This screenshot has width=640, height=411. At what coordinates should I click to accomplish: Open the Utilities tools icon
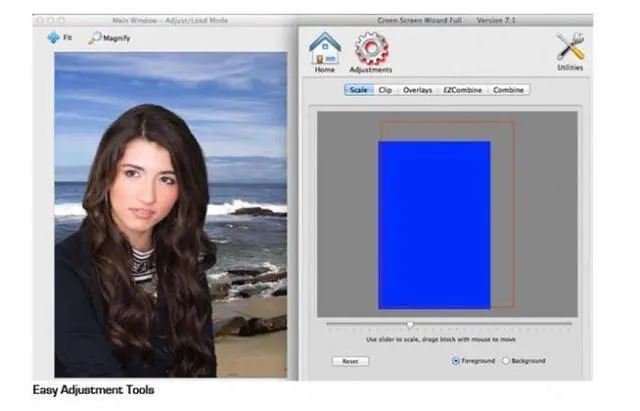[570, 47]
